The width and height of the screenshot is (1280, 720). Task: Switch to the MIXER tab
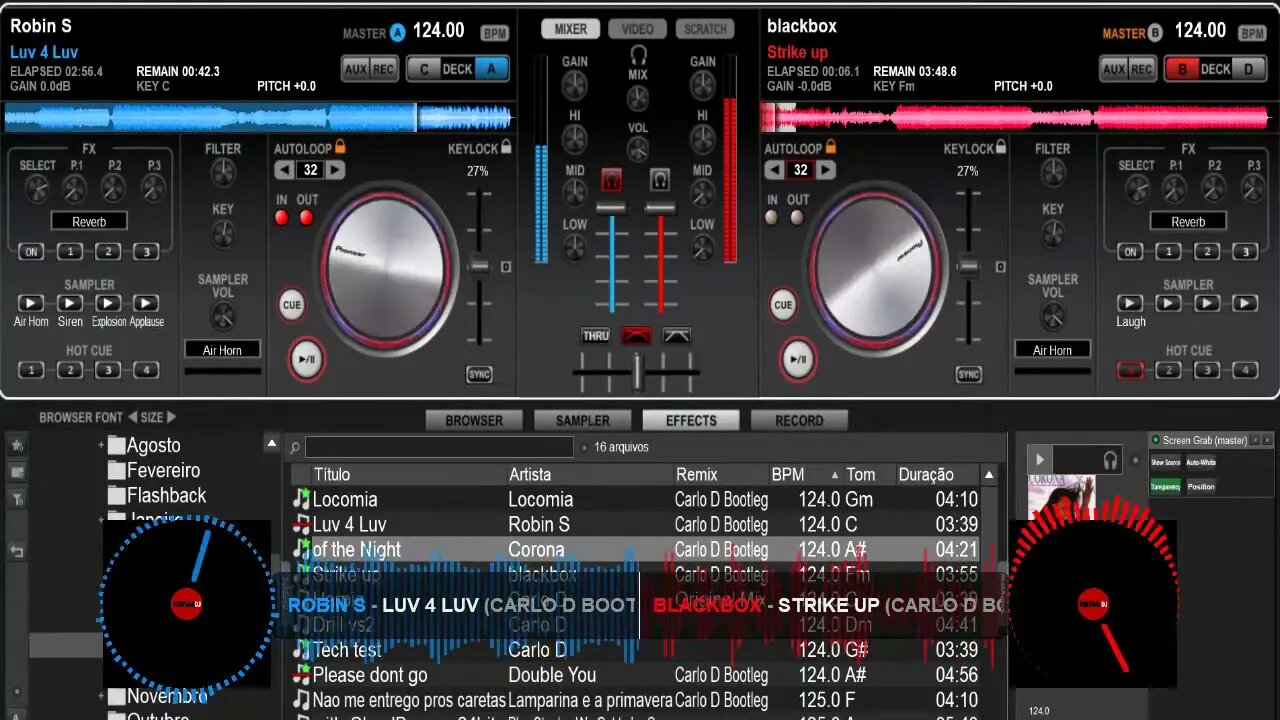(x=571, y=29)
